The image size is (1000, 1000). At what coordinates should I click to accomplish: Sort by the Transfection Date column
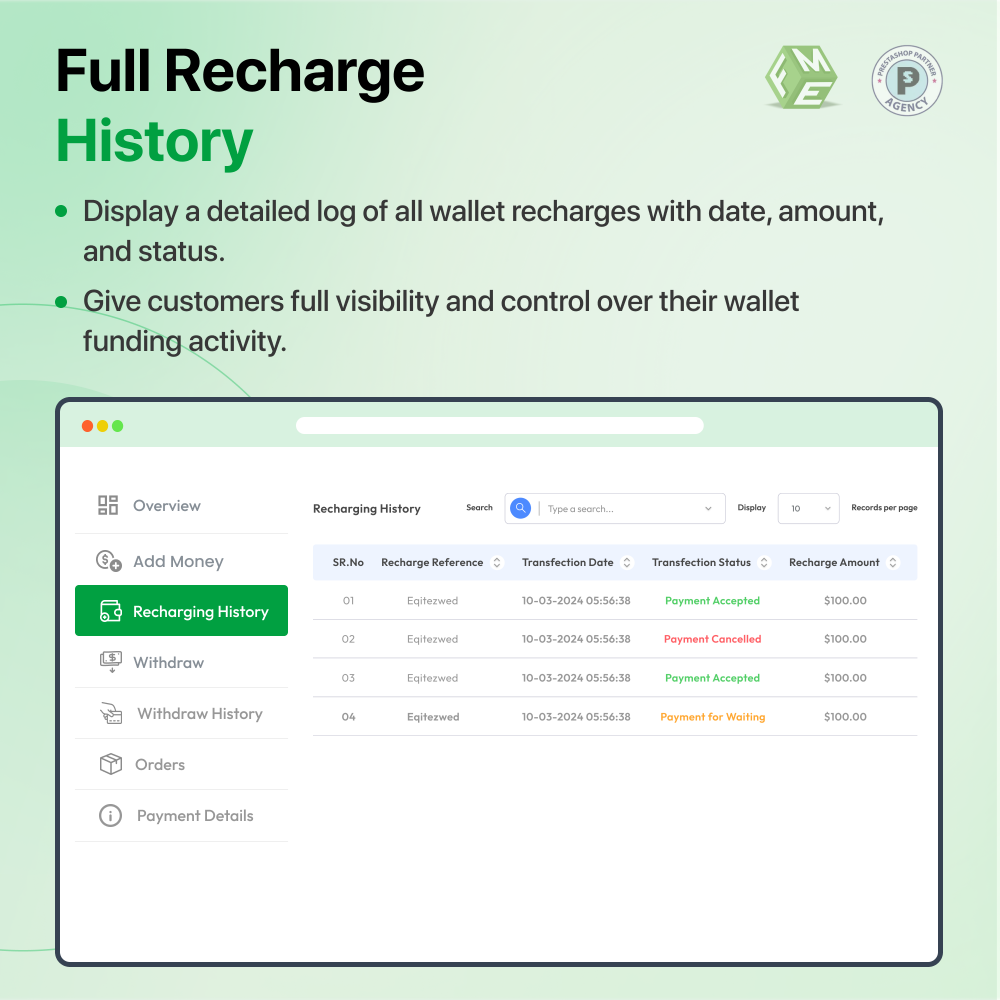[629, 562]
